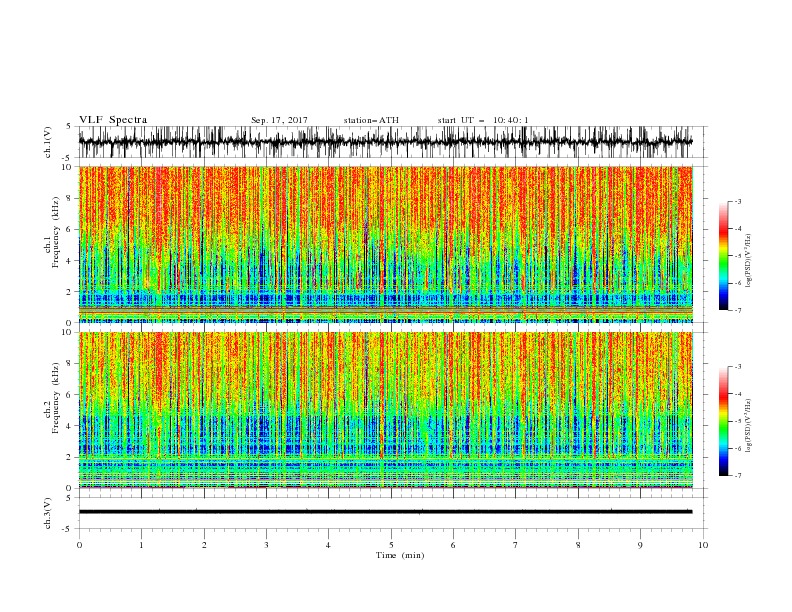This screenshot has width=792, height=612.
Task: Click the flat ch.3 waveform trace
Action: pos(385,512)
